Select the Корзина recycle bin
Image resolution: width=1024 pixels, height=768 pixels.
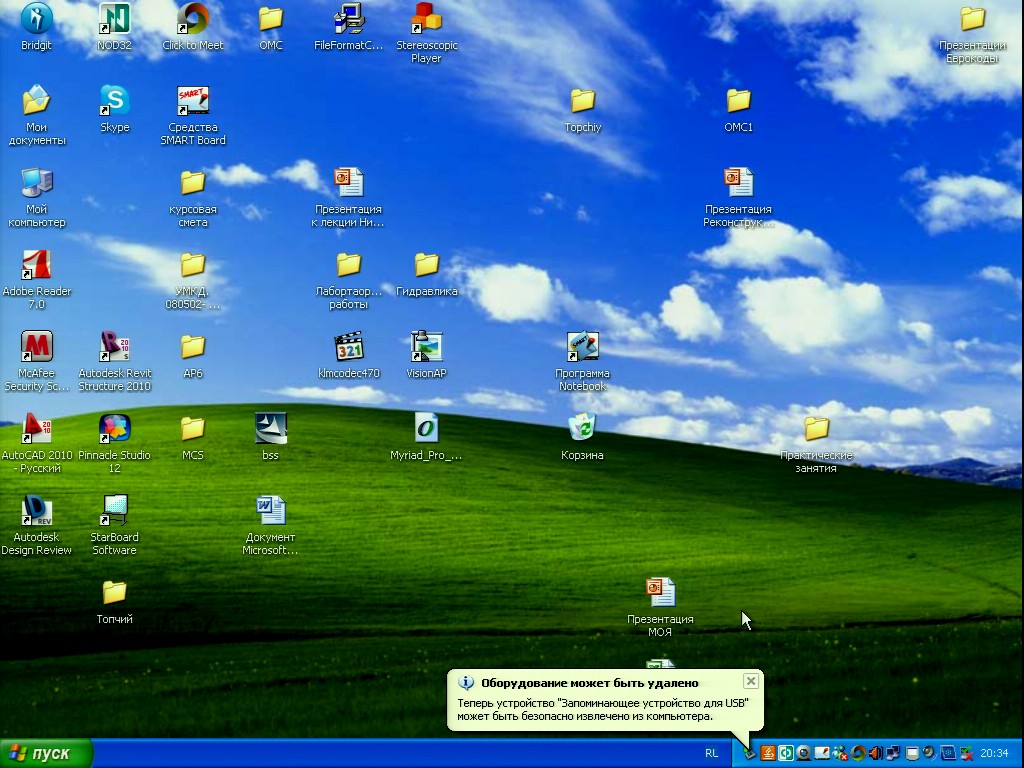(583, 436)
